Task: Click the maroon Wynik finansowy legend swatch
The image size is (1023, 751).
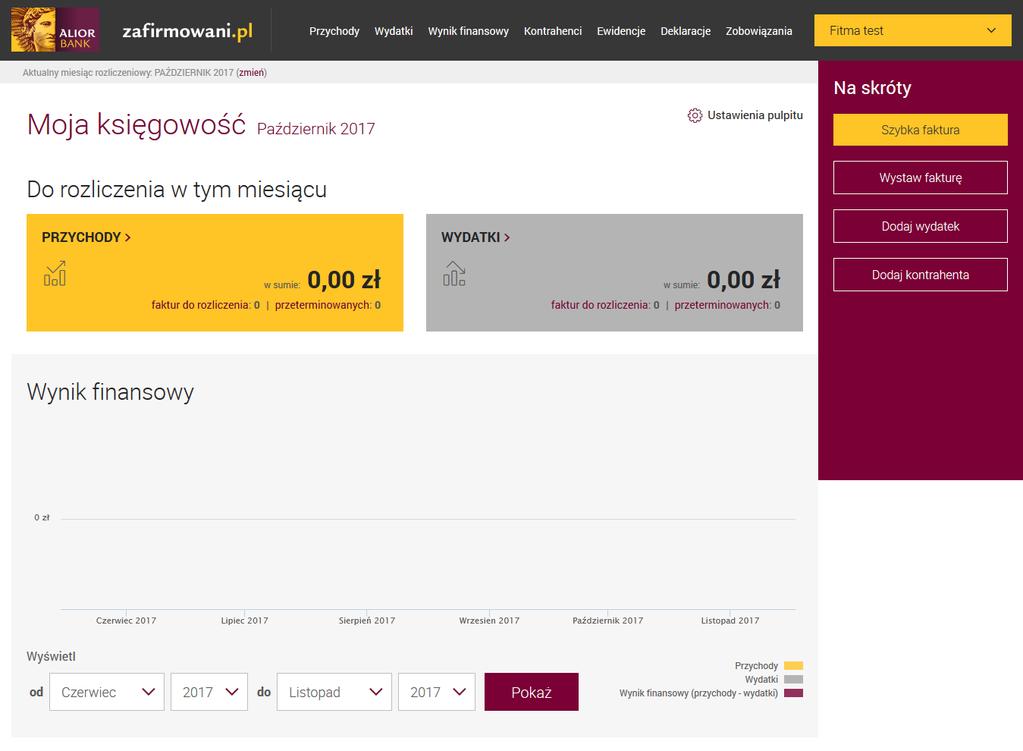Action: pos(793,693)
